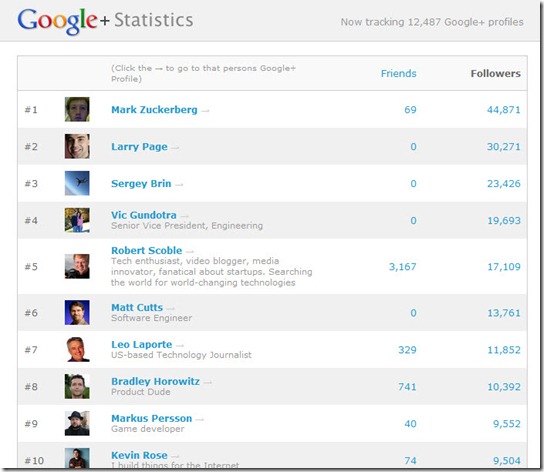Click Leo Laporte's avatar photo

click(x=77, y=349)
